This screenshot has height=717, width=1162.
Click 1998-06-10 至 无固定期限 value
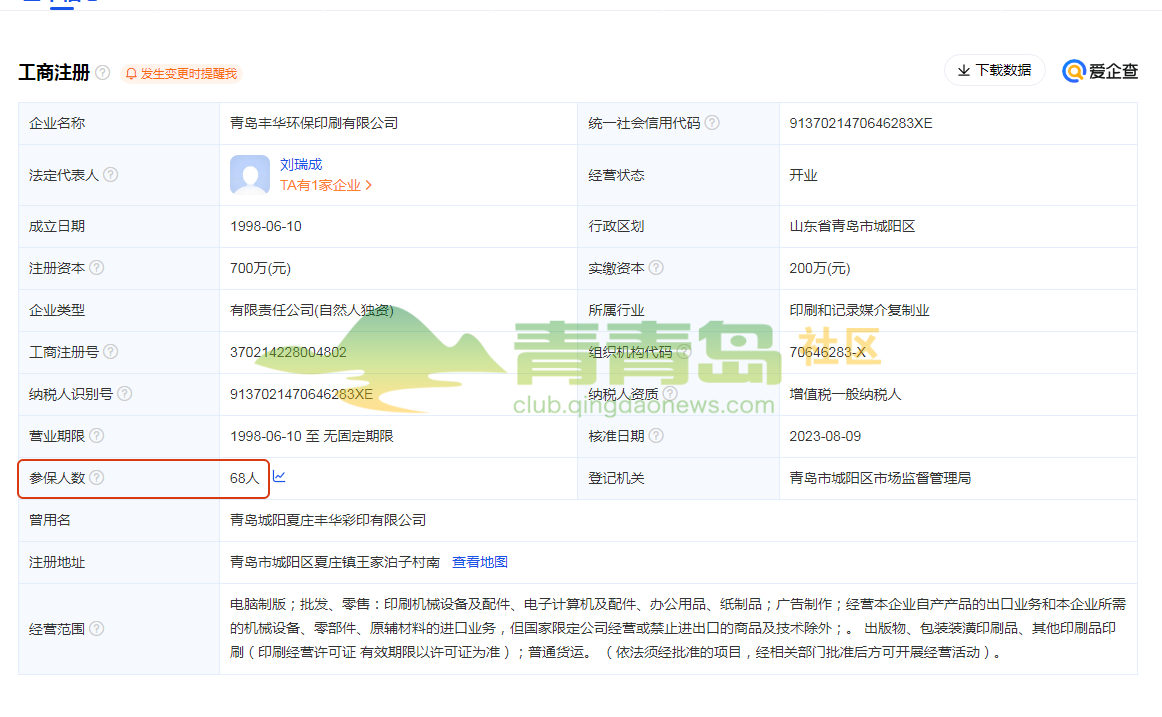pos(311,436)
